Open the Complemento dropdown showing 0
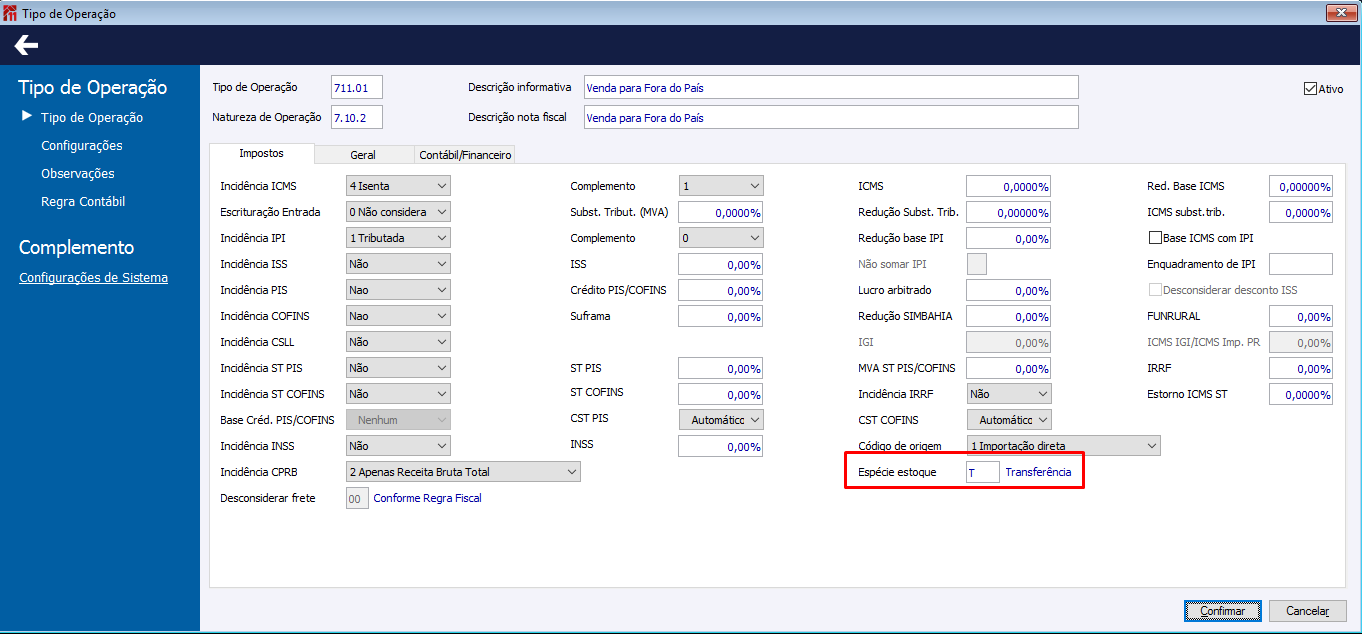Viewport: 1362px width, 634px height. 721,238
